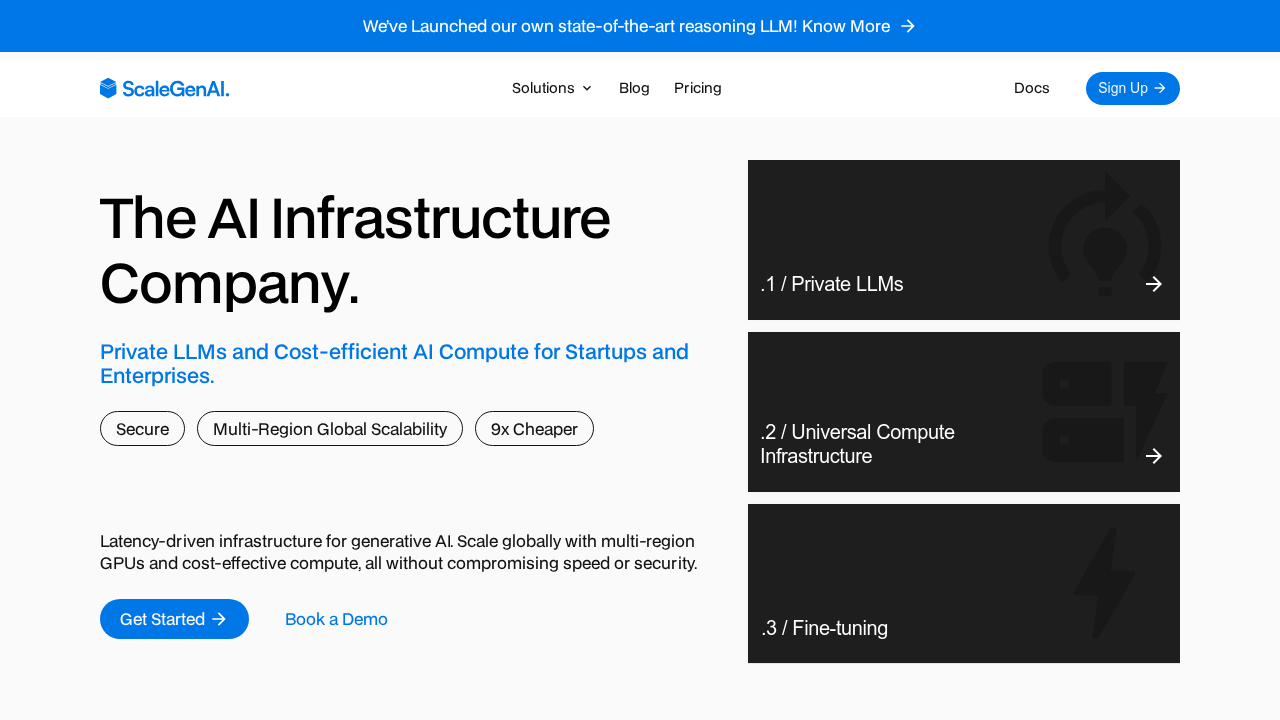
Task: Click the arrow on Private LLMs card
Action: 1154,284
